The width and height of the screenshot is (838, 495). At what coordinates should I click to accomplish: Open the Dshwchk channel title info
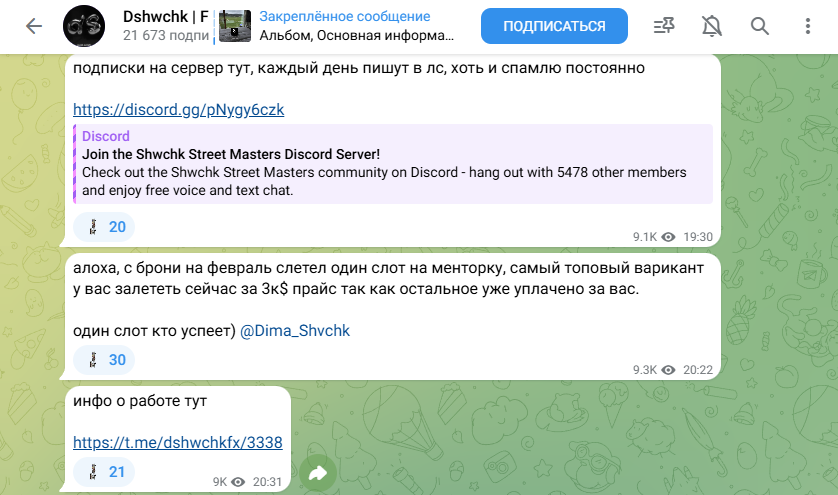click(x=166, y=17)
